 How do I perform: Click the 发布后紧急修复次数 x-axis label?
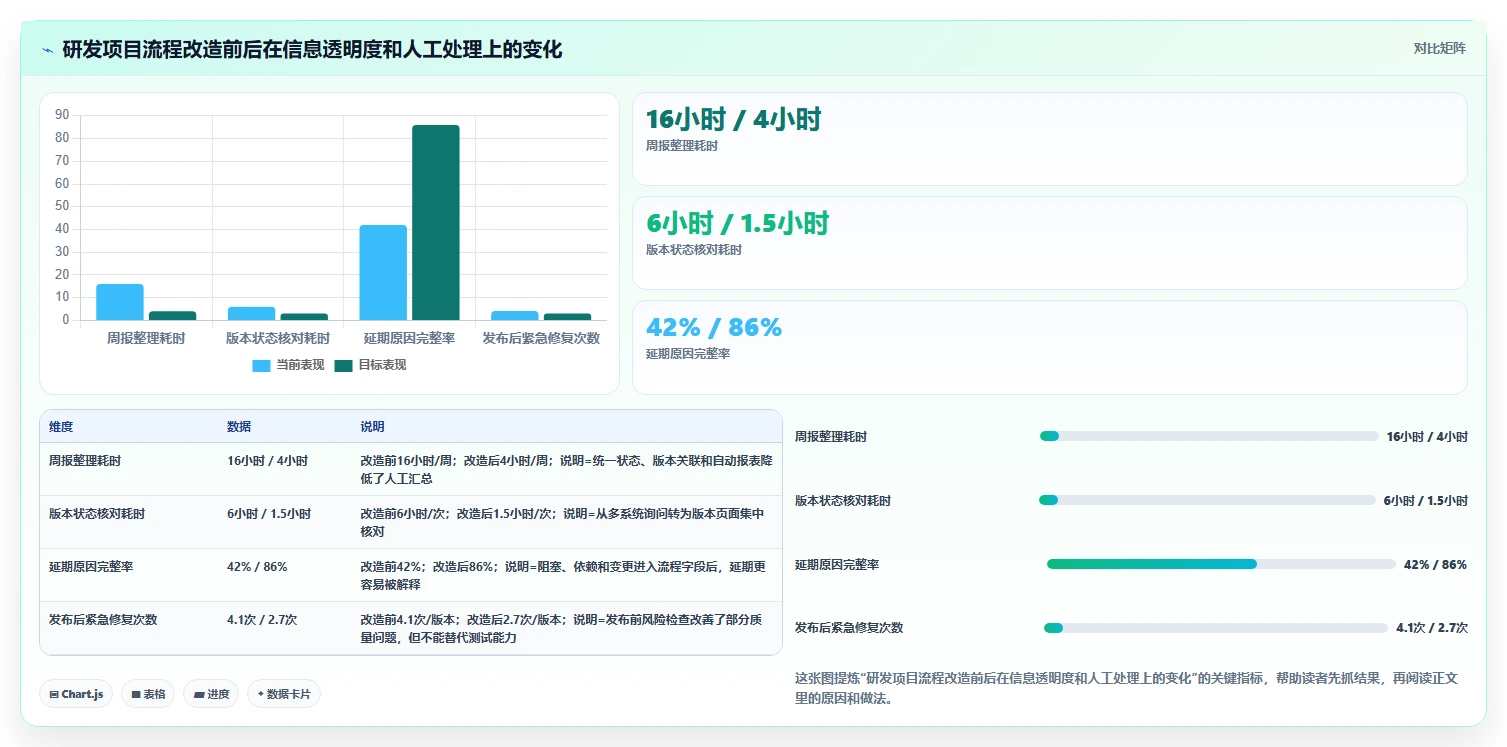pyautogui.click(x=541, y=338)
